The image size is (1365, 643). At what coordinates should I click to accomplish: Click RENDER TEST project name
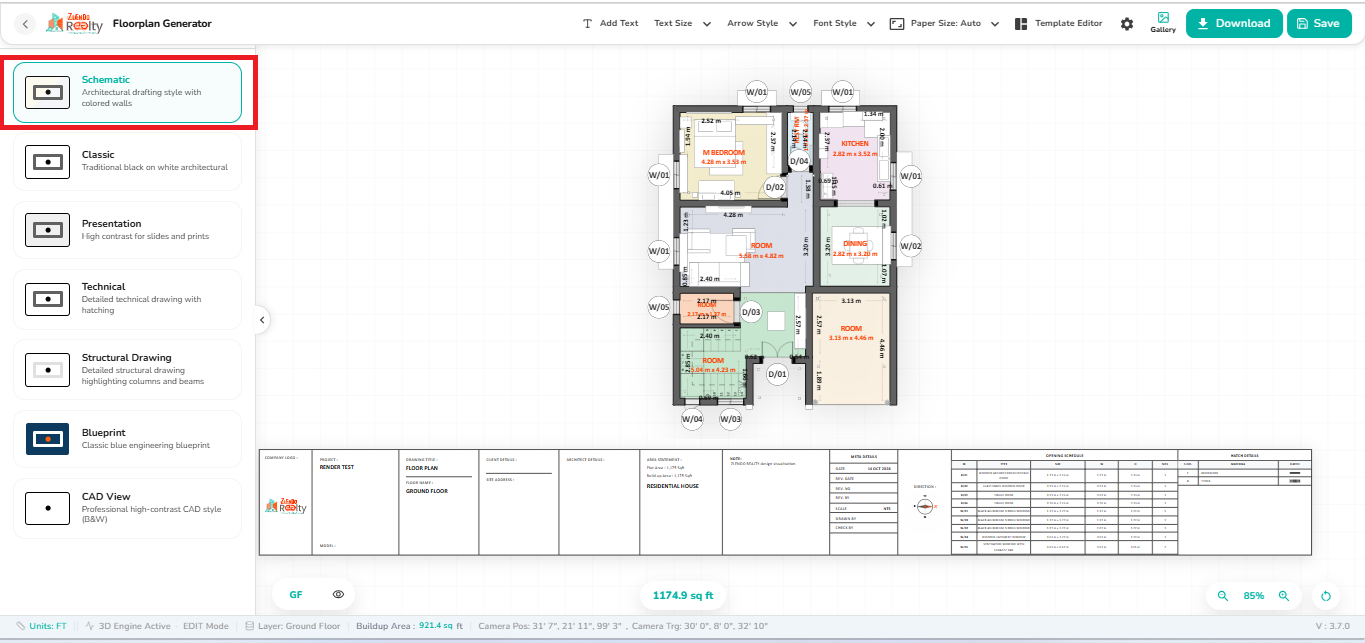337,467
